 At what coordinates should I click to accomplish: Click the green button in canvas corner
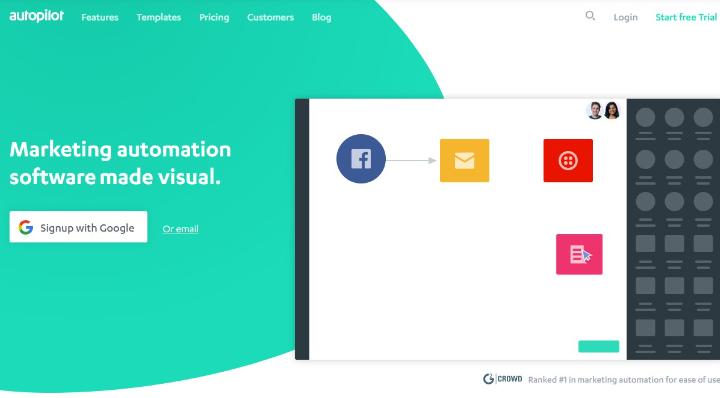(x=598, y=346)
